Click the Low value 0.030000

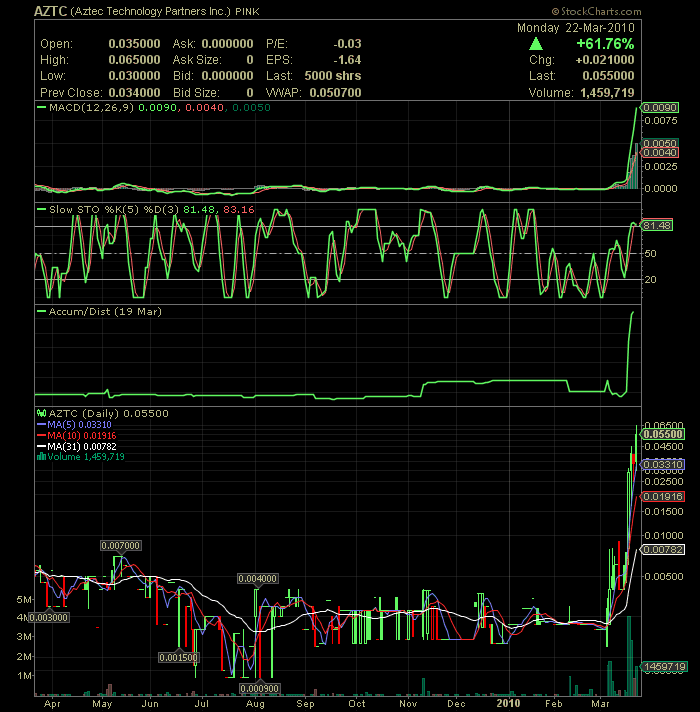[x=134, y=76]
